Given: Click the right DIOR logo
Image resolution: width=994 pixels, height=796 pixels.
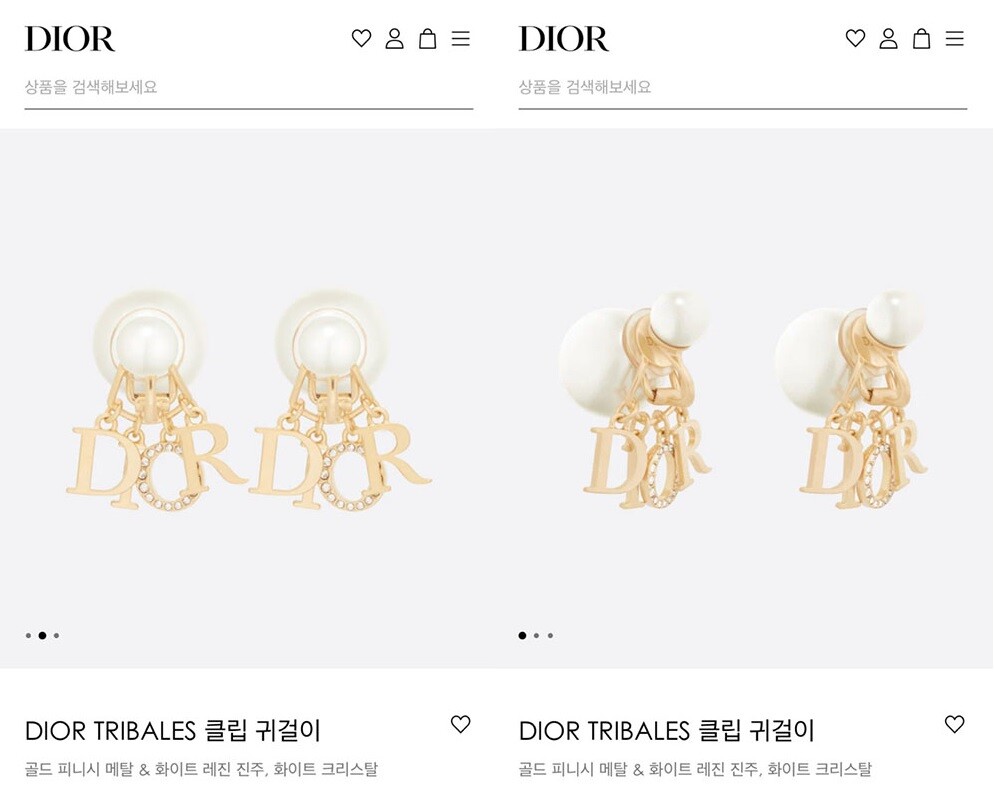Looking at the screenshot, I should pos(564,39).
